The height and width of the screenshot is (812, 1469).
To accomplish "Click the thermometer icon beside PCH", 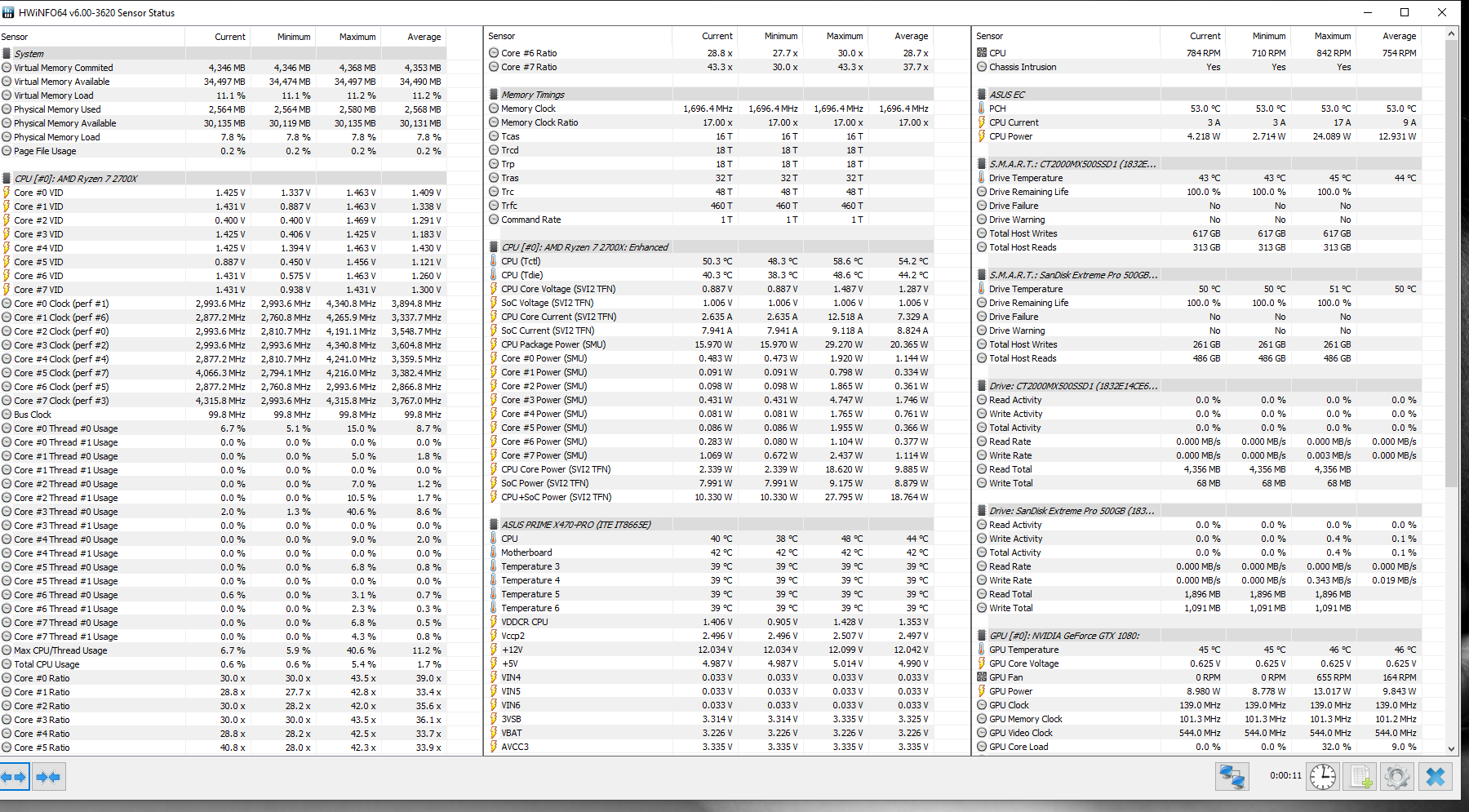I will pyautogui.click(x=982, y=109).
